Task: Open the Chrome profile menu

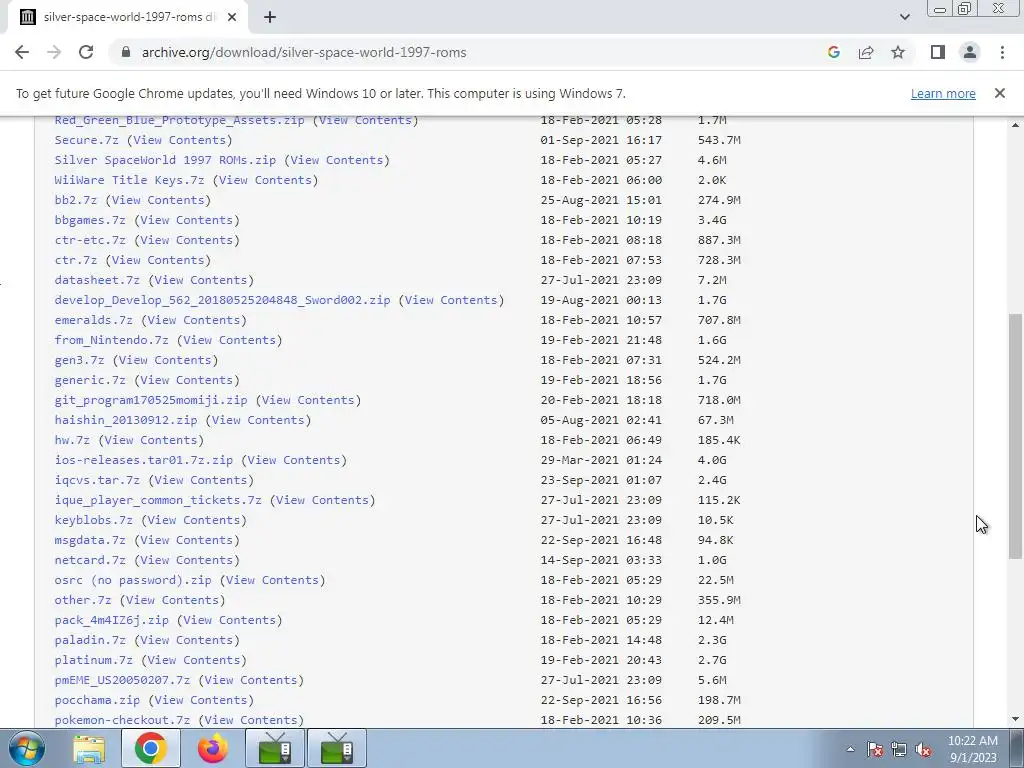Action: (970, 52)
